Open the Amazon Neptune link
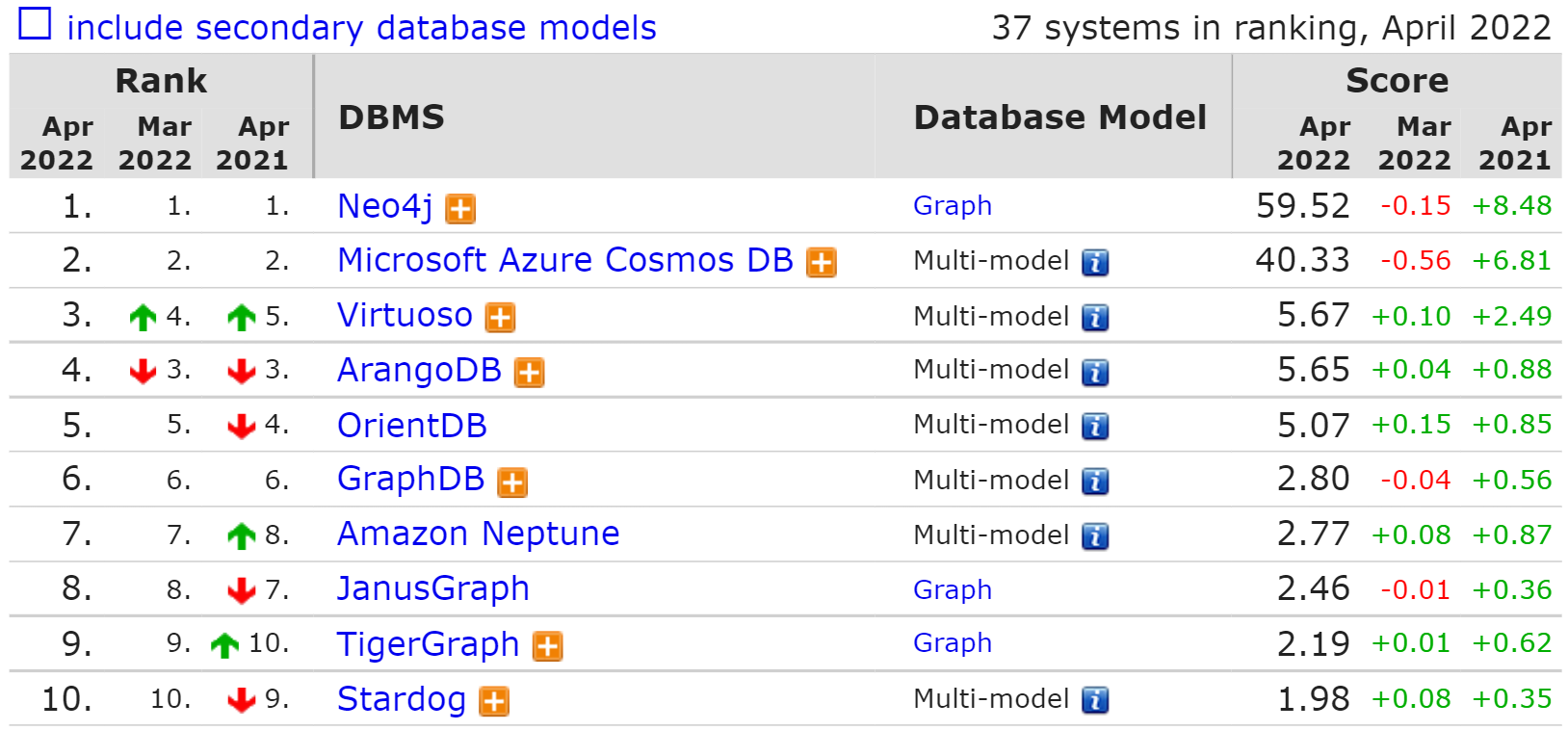This screenshot has width=1568, height=730. 478,534
